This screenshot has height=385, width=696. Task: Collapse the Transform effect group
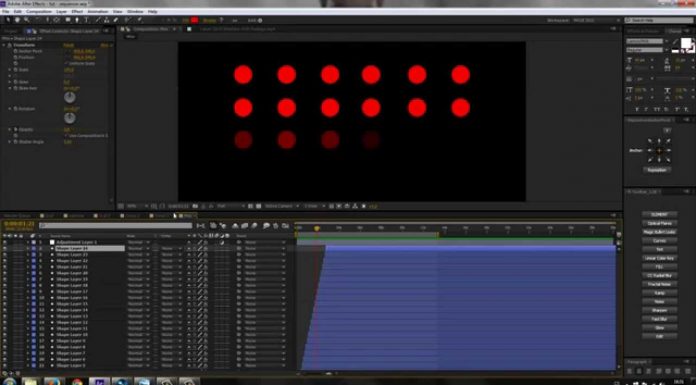coord(4,45)
